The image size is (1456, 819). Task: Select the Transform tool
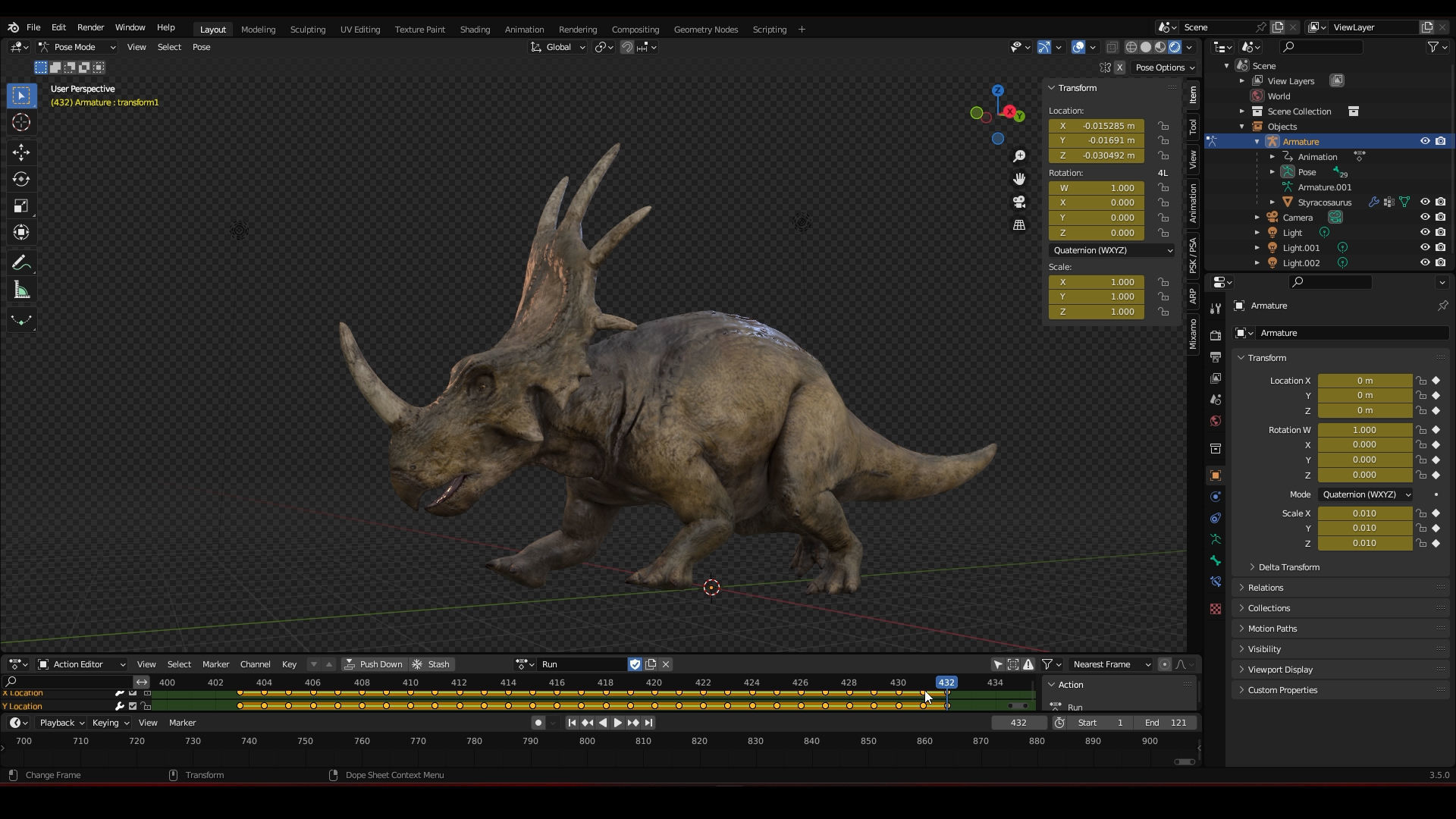(x=21, y=233)
